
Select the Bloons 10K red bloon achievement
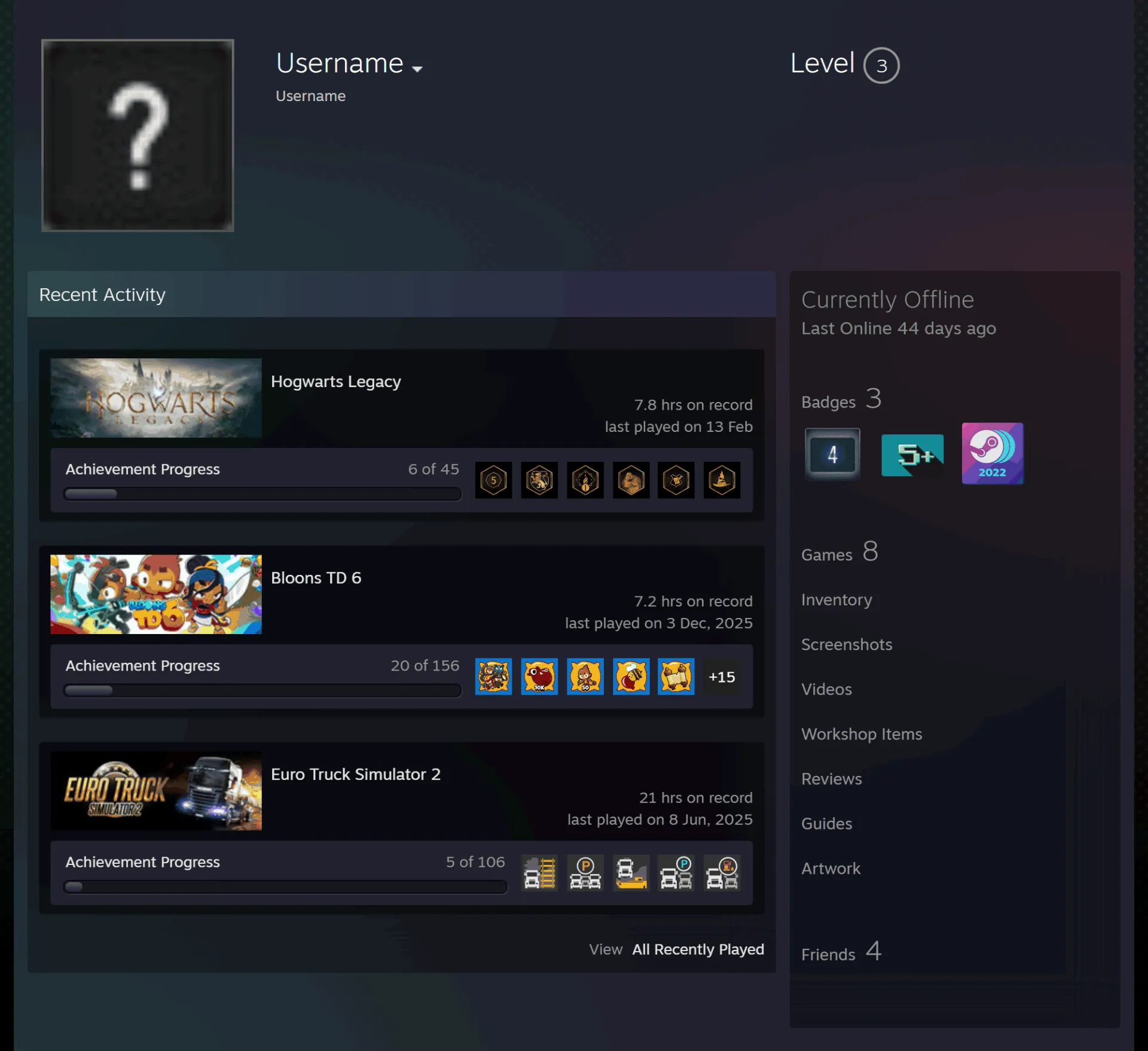pos(539,677)
